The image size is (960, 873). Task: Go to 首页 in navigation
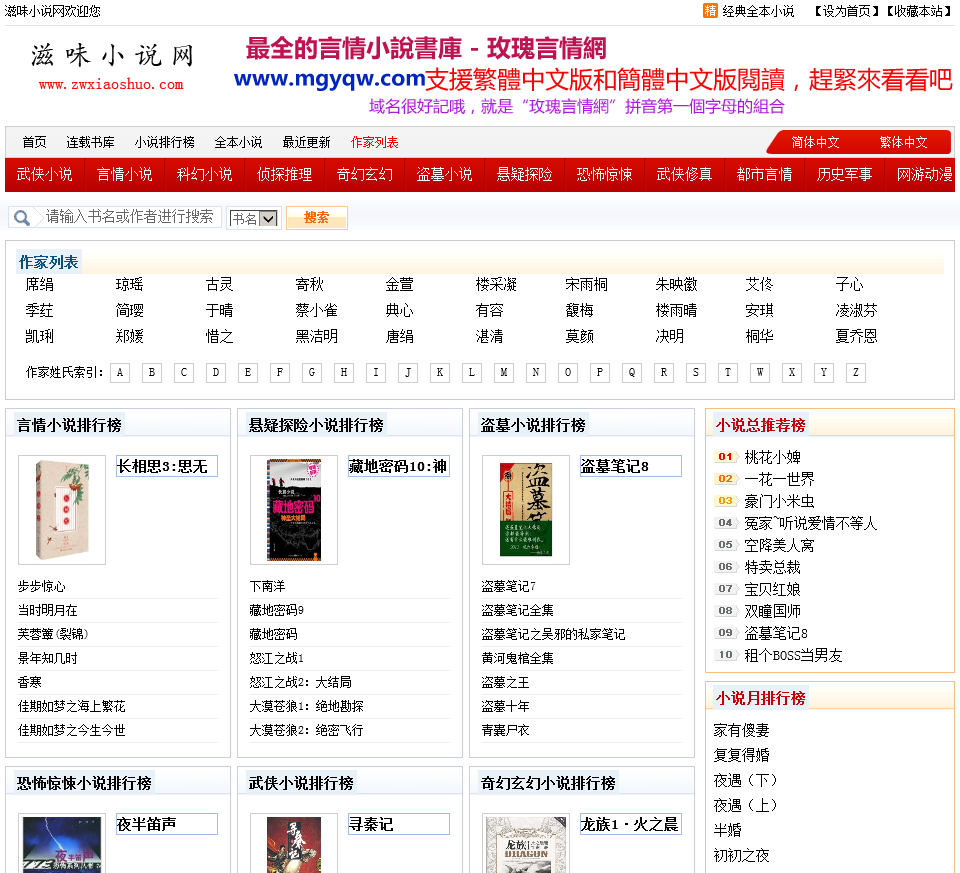[34, 143]
